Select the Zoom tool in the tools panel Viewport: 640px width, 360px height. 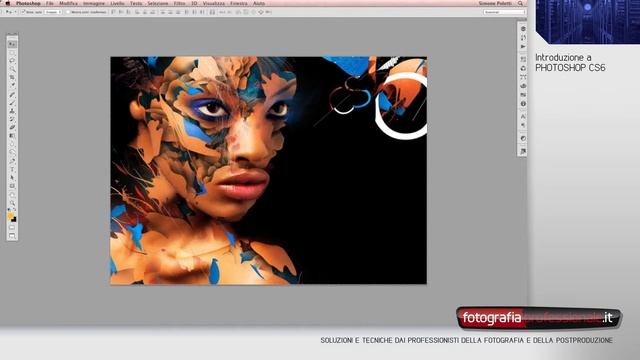tap(12, 203)
